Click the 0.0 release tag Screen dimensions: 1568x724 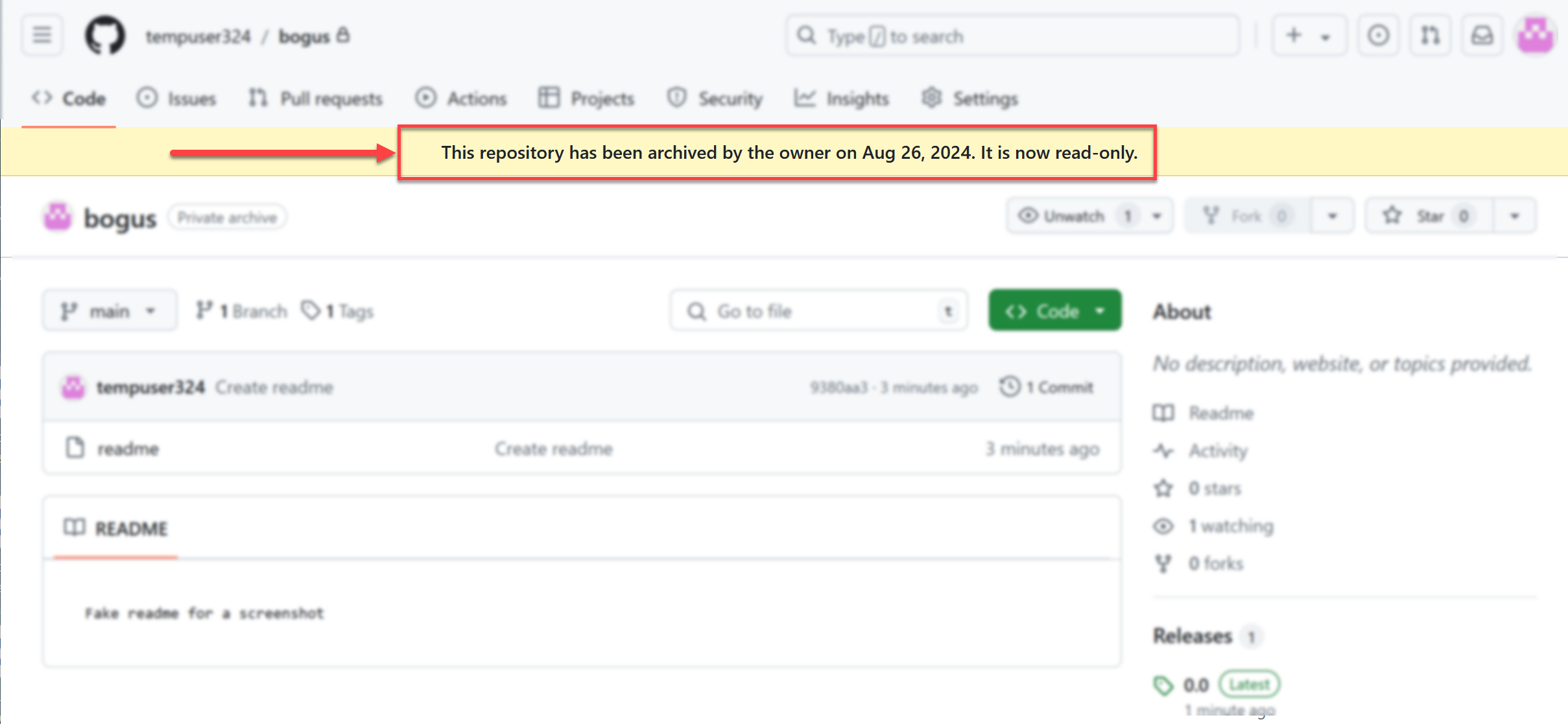tap(1195, 684)
